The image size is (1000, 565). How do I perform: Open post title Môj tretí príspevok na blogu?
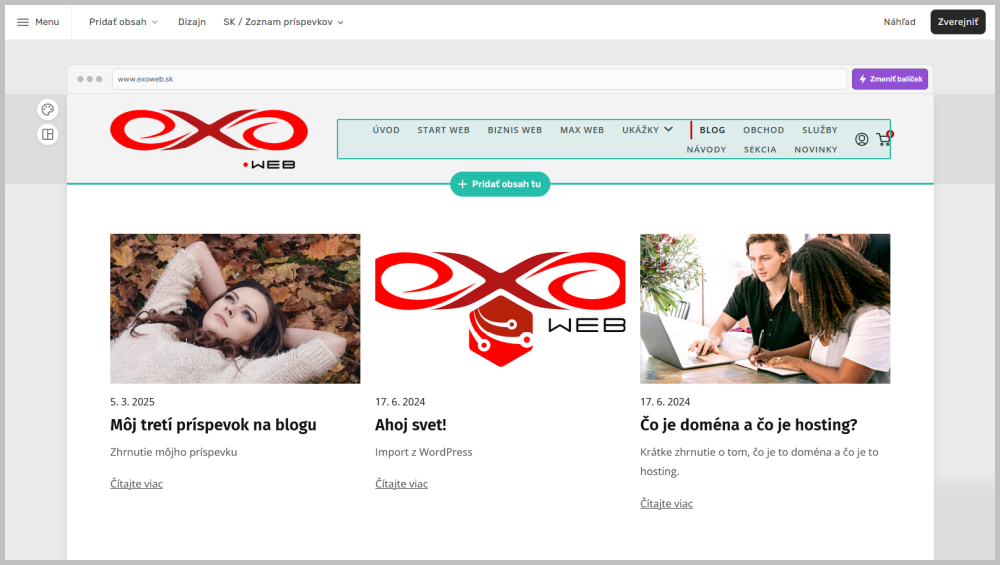(x=213, y=425)
